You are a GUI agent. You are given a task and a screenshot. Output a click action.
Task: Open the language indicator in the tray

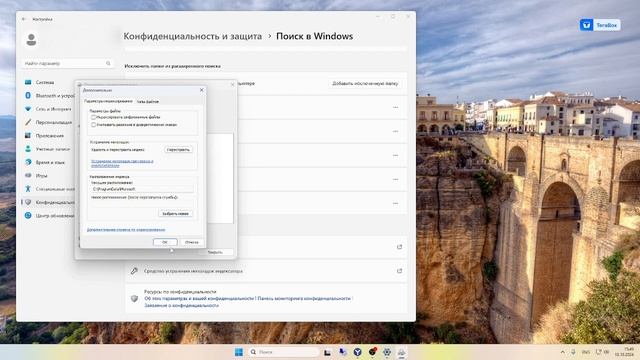coord(586,352)
